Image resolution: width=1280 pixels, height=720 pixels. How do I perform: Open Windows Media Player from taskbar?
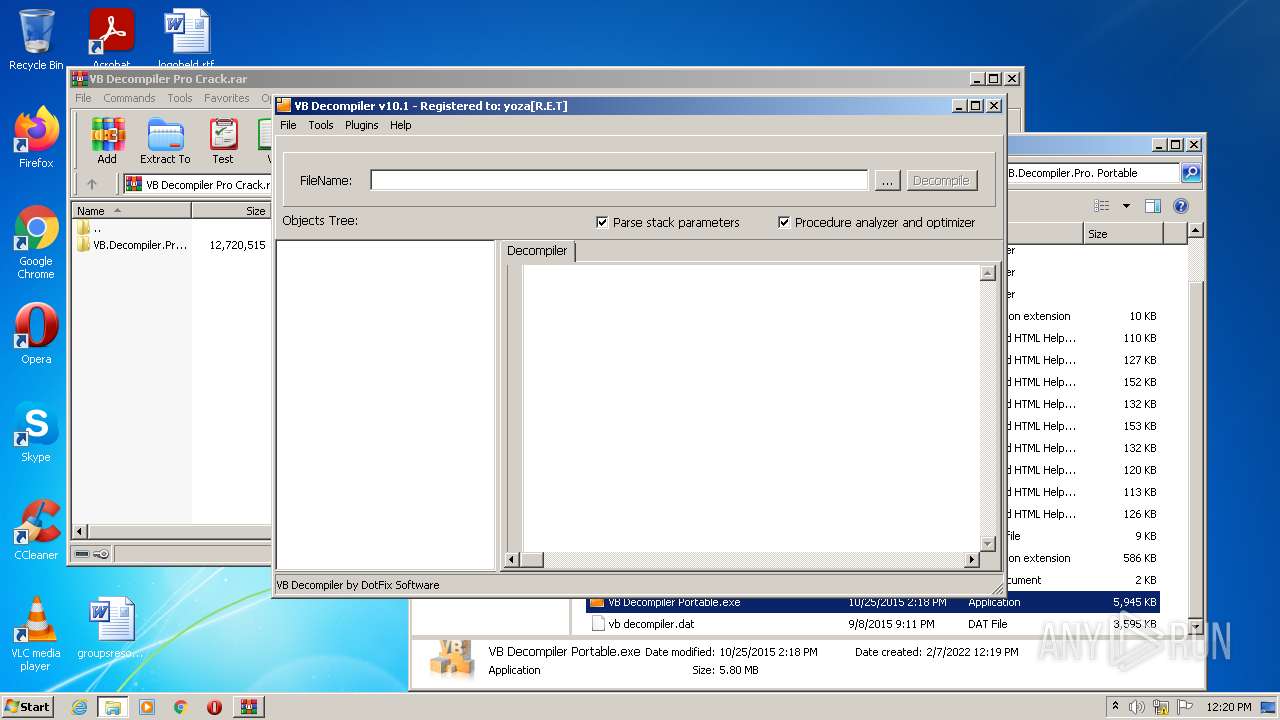147,707
